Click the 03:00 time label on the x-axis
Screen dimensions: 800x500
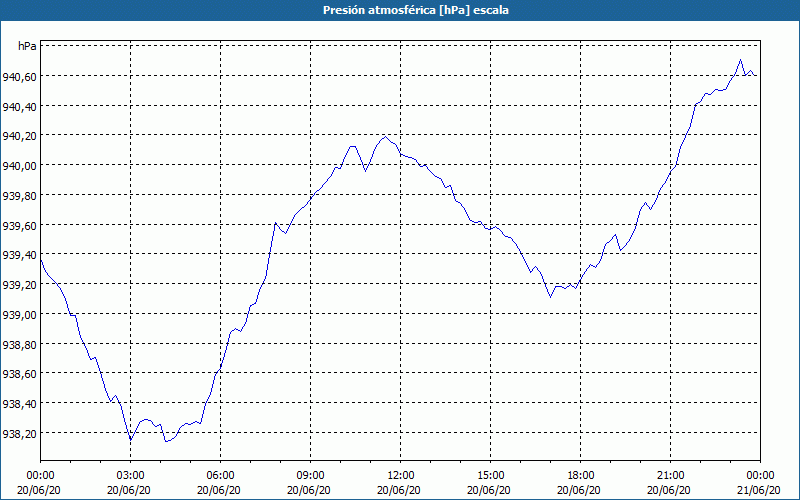(x=130, y=474)
